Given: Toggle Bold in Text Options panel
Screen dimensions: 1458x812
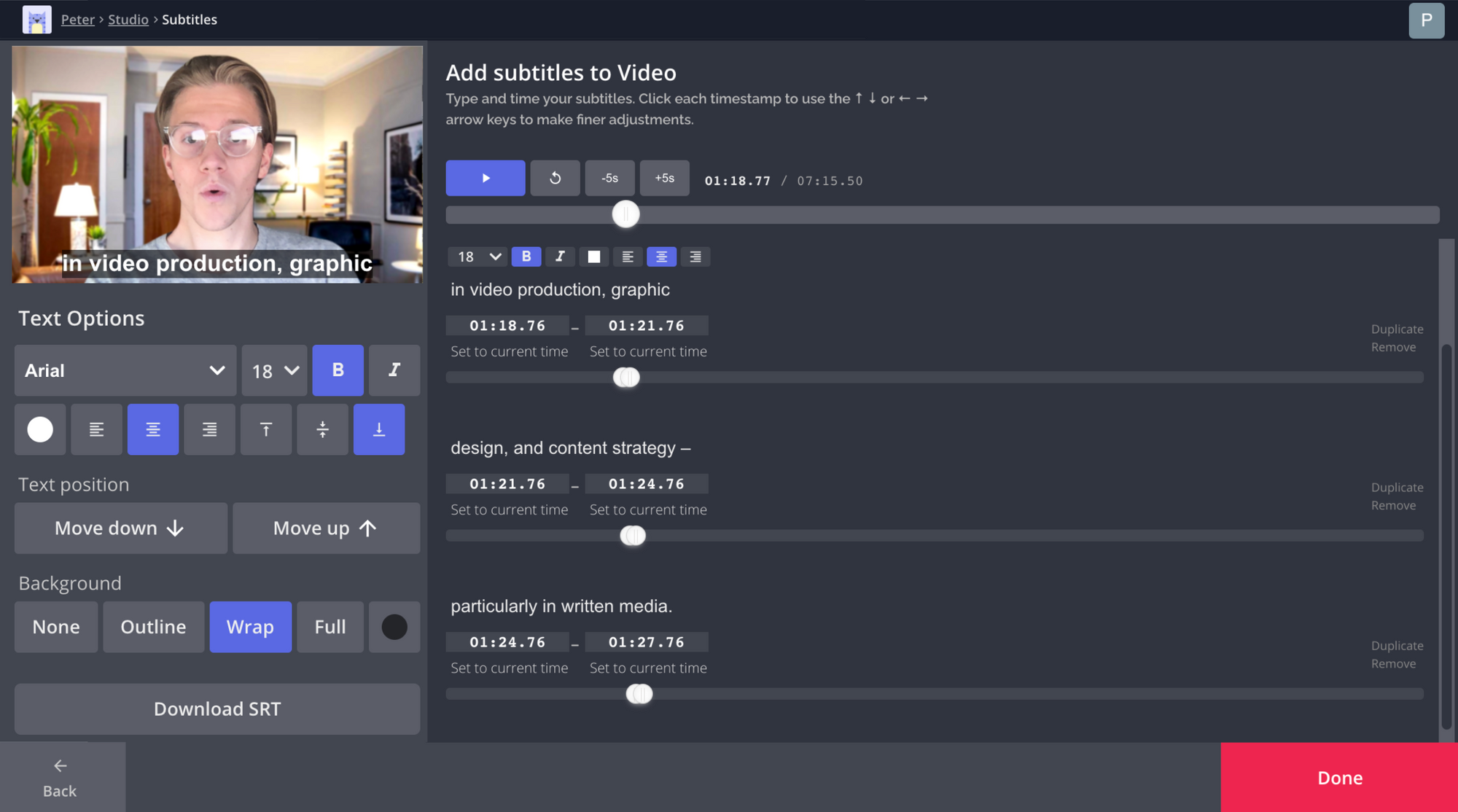Looking at the screenshot, I should point(338,370).
